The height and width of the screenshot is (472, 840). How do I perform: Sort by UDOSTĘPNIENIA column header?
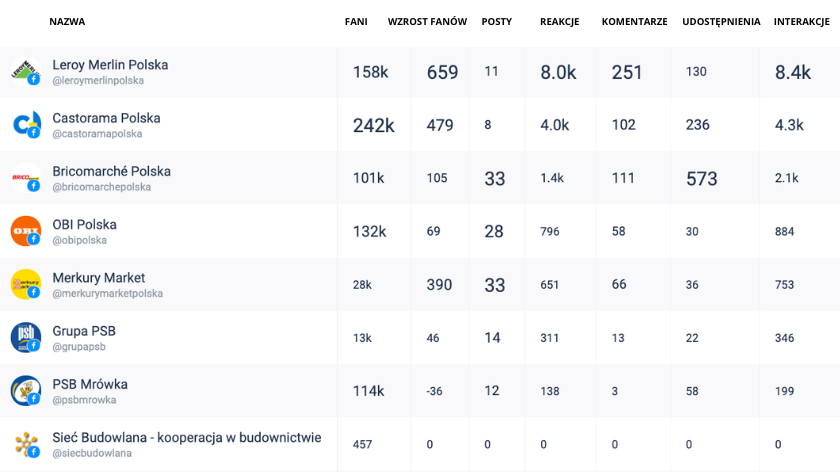[721, 21]
